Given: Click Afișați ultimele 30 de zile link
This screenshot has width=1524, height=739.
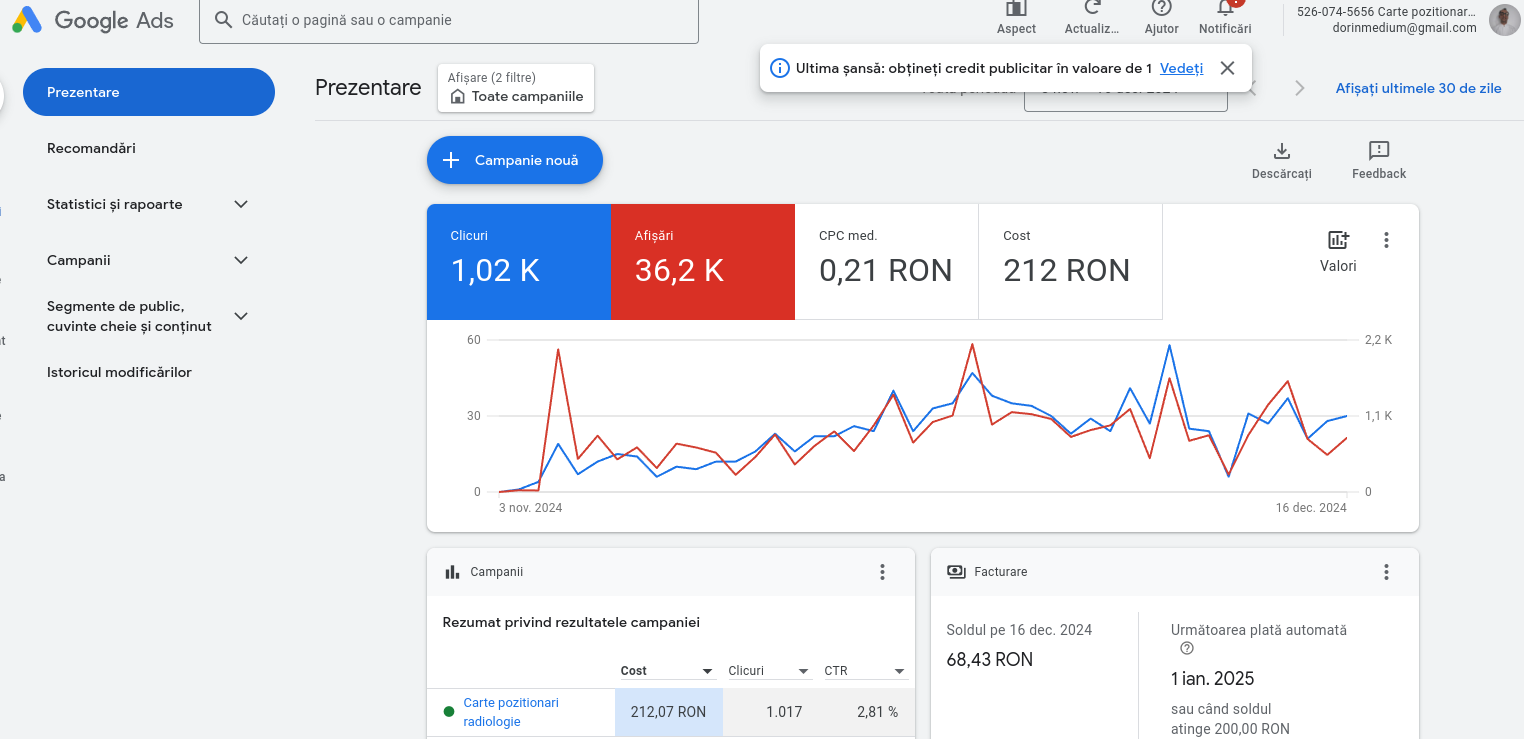Looking at the screenshot, I should 1418,88.
